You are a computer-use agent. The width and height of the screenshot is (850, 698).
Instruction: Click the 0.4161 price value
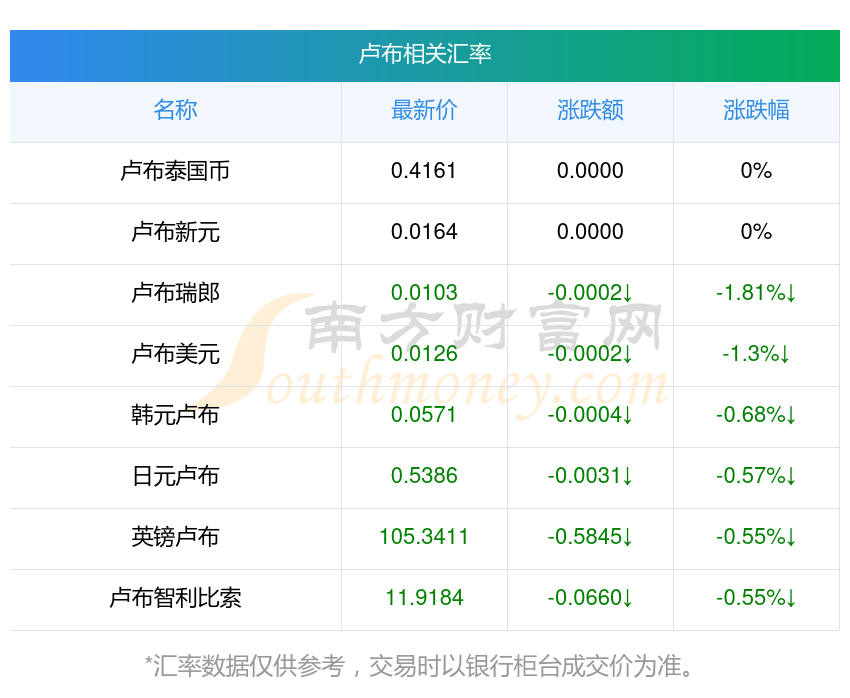pyautogui.click(x=424, y=171)
